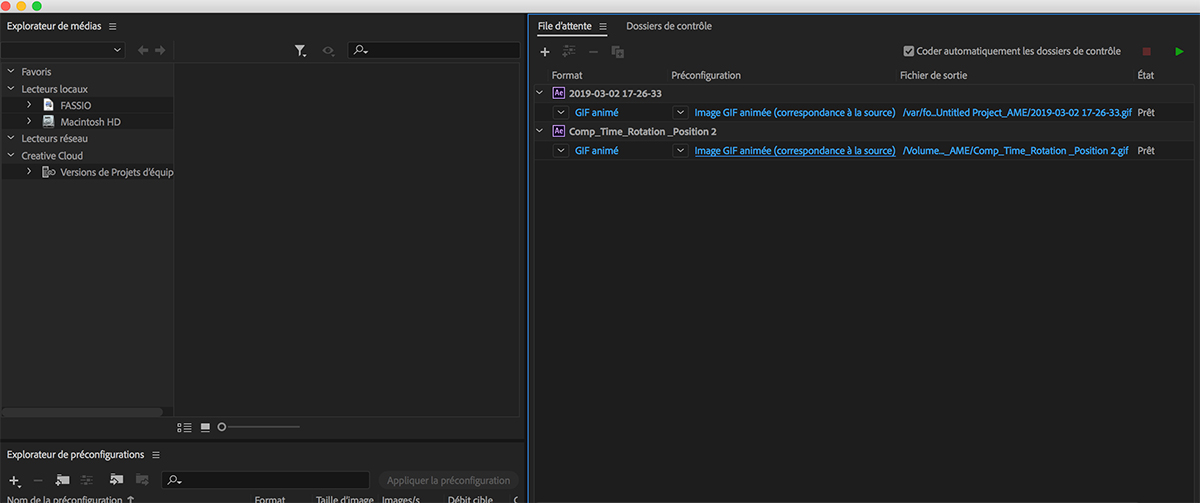Uncheck Coder automatiquement les dossiers de contrôle

coord(909,51)
